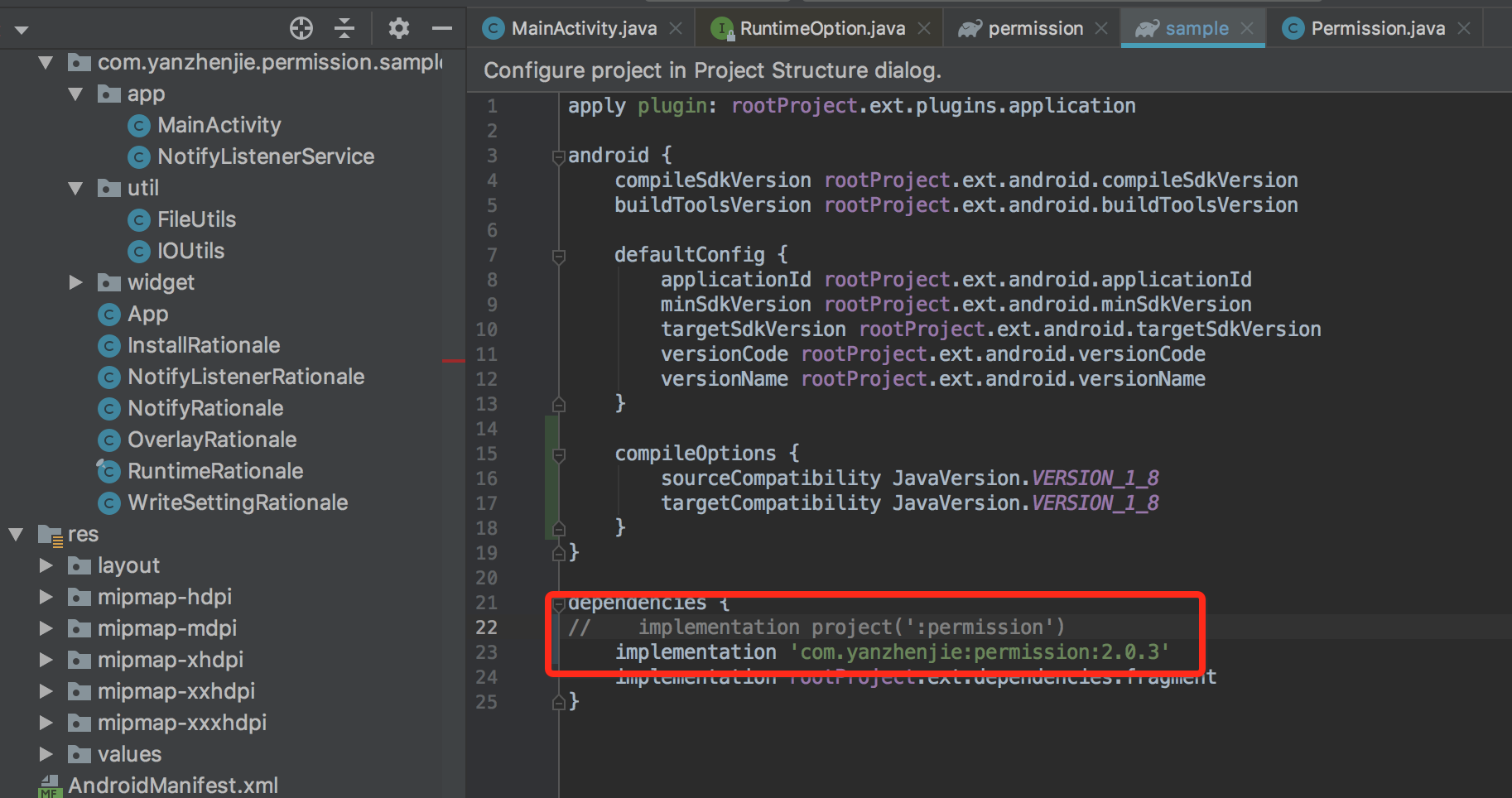Close the MainActivity.java tab
This screenshot has height=798, width=1512.
tap(676, 28)
